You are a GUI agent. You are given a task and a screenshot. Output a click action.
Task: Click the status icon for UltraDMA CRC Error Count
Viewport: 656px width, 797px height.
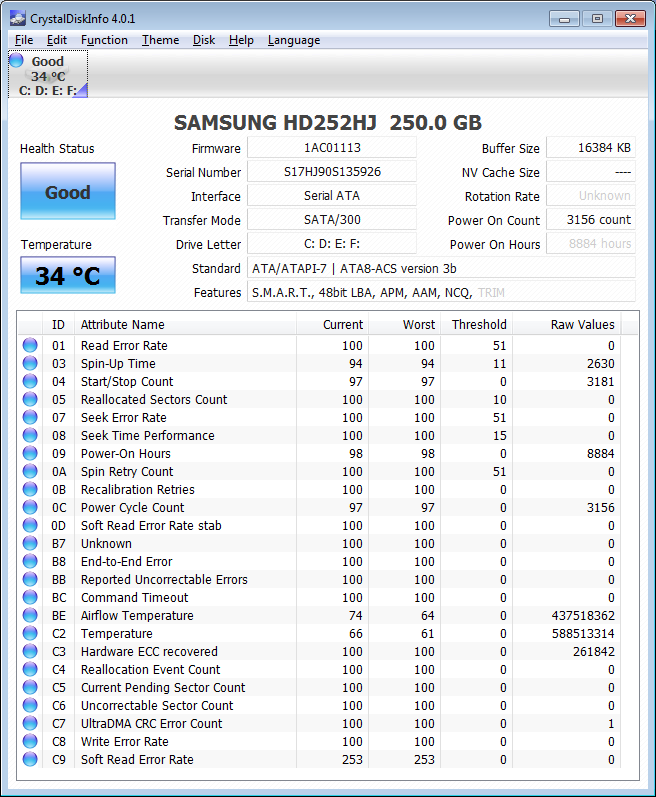click(x=30, y=723)
